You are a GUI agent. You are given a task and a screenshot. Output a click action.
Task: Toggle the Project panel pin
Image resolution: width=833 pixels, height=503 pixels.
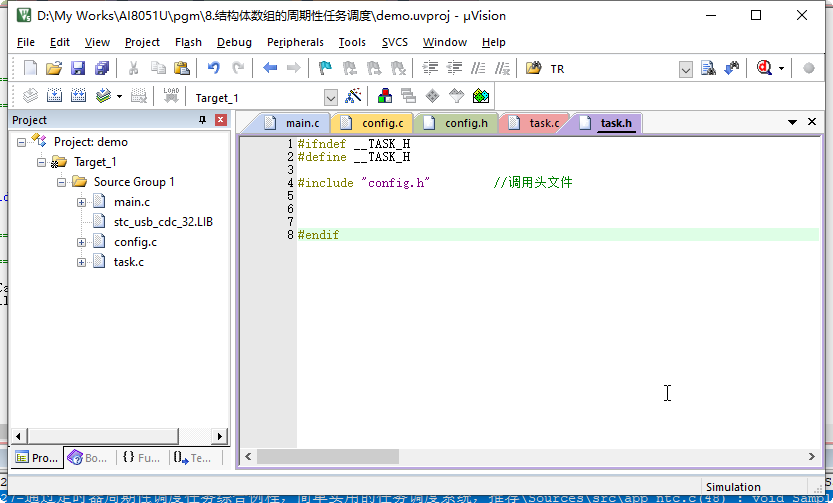pos(202,120)
